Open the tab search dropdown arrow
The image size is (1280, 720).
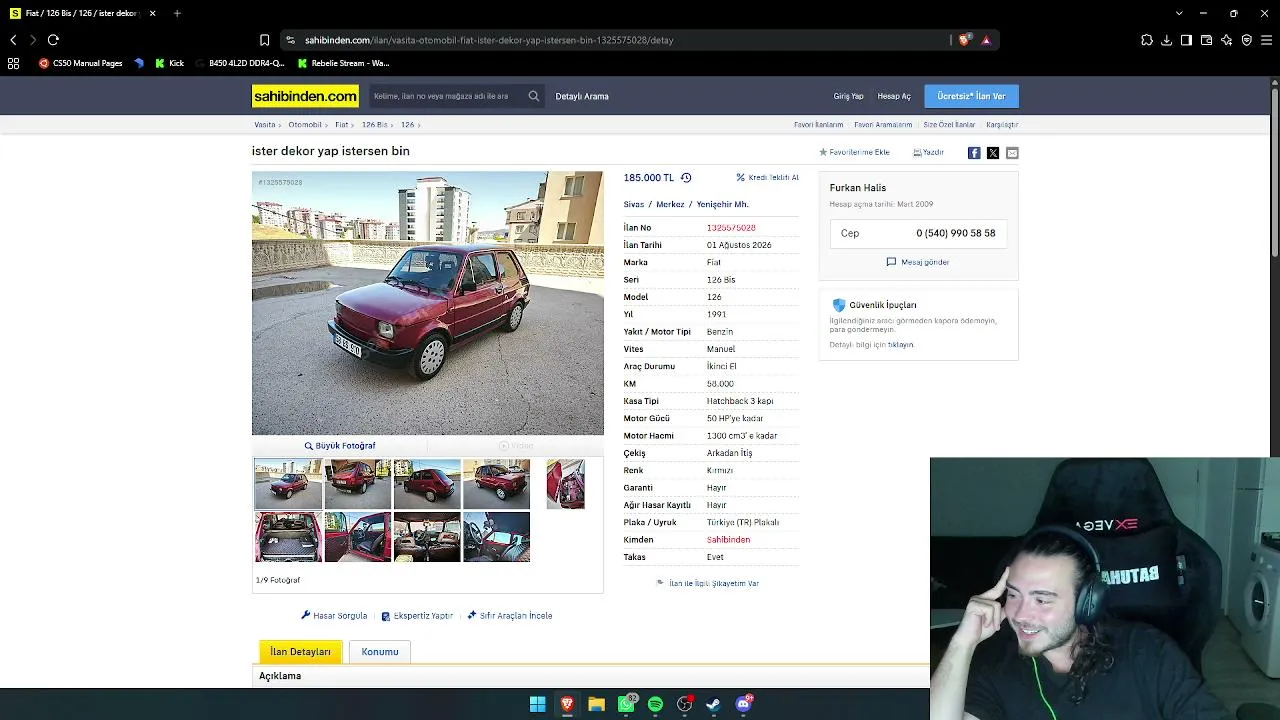tap(1179, 13)
